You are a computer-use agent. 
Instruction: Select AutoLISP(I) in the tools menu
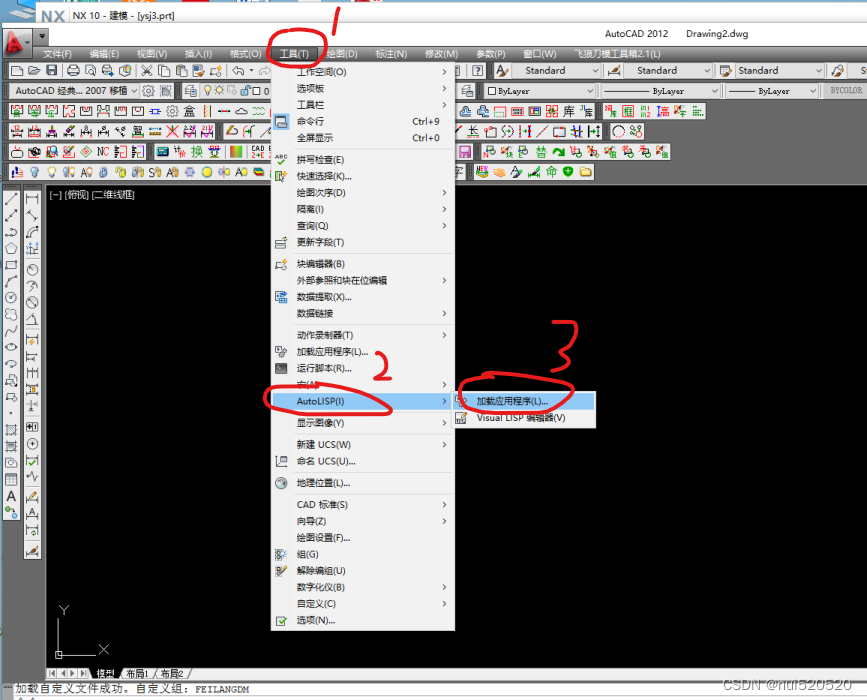click(363, 401)
